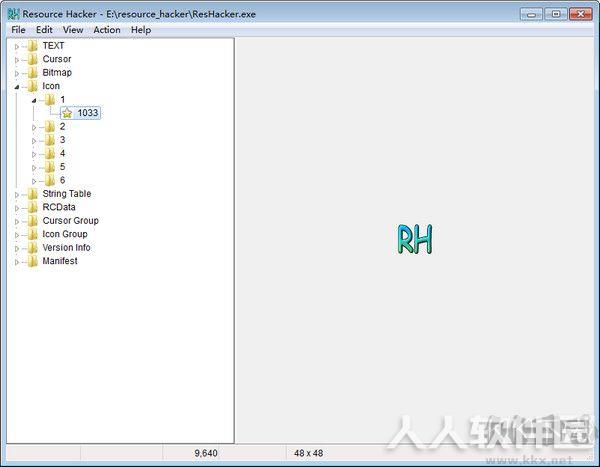The height and width of the screenshot is (467, 600).
Task: Click the TEXT folder icon
Action: (33, 46)
